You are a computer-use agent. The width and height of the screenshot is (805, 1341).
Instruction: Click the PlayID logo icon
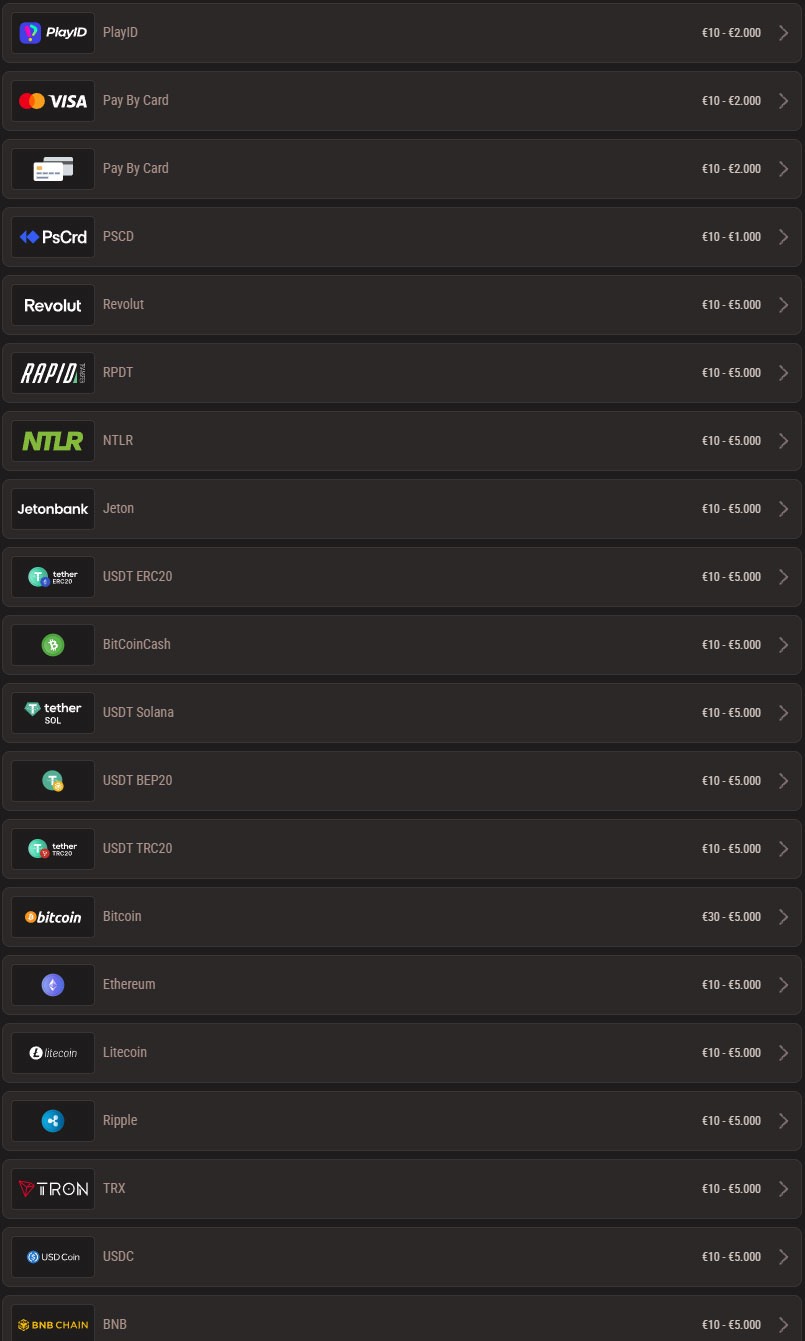(53, 33)
